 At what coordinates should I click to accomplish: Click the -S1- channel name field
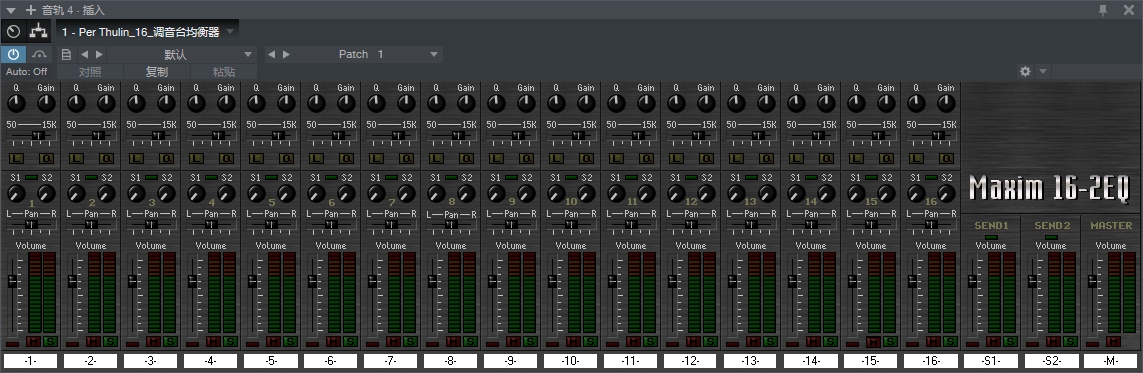(991, 361)
